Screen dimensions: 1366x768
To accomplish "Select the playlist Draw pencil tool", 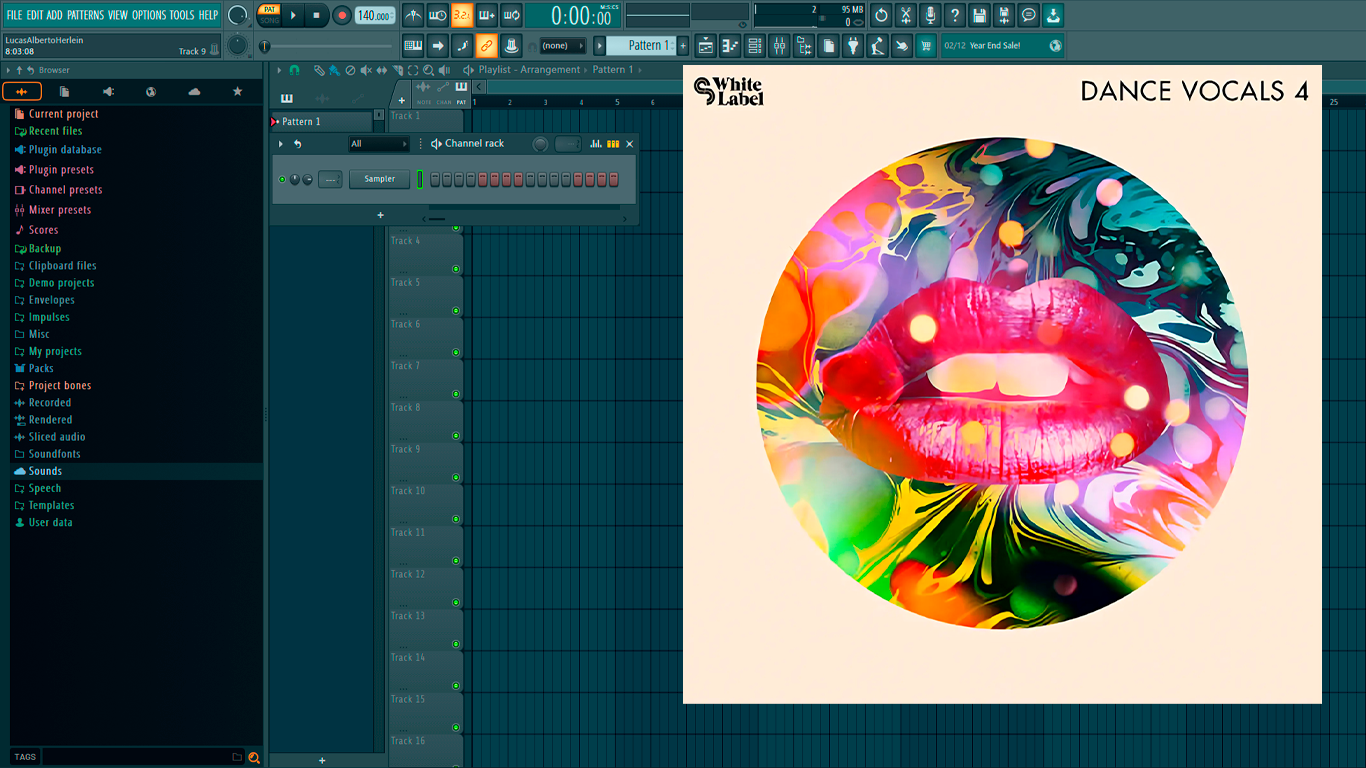I will [x=318, y=70].
